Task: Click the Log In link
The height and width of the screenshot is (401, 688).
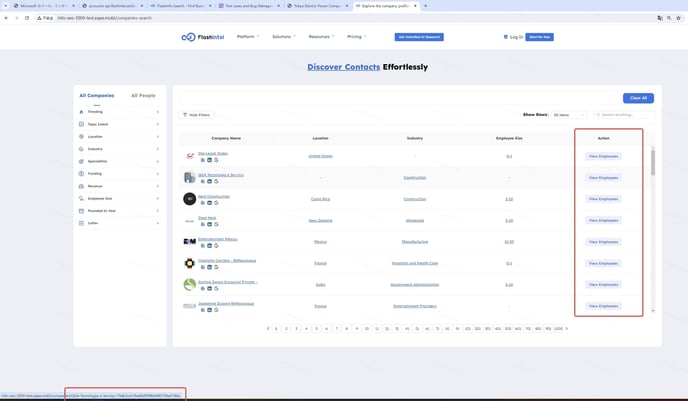Action: (516, 37)
